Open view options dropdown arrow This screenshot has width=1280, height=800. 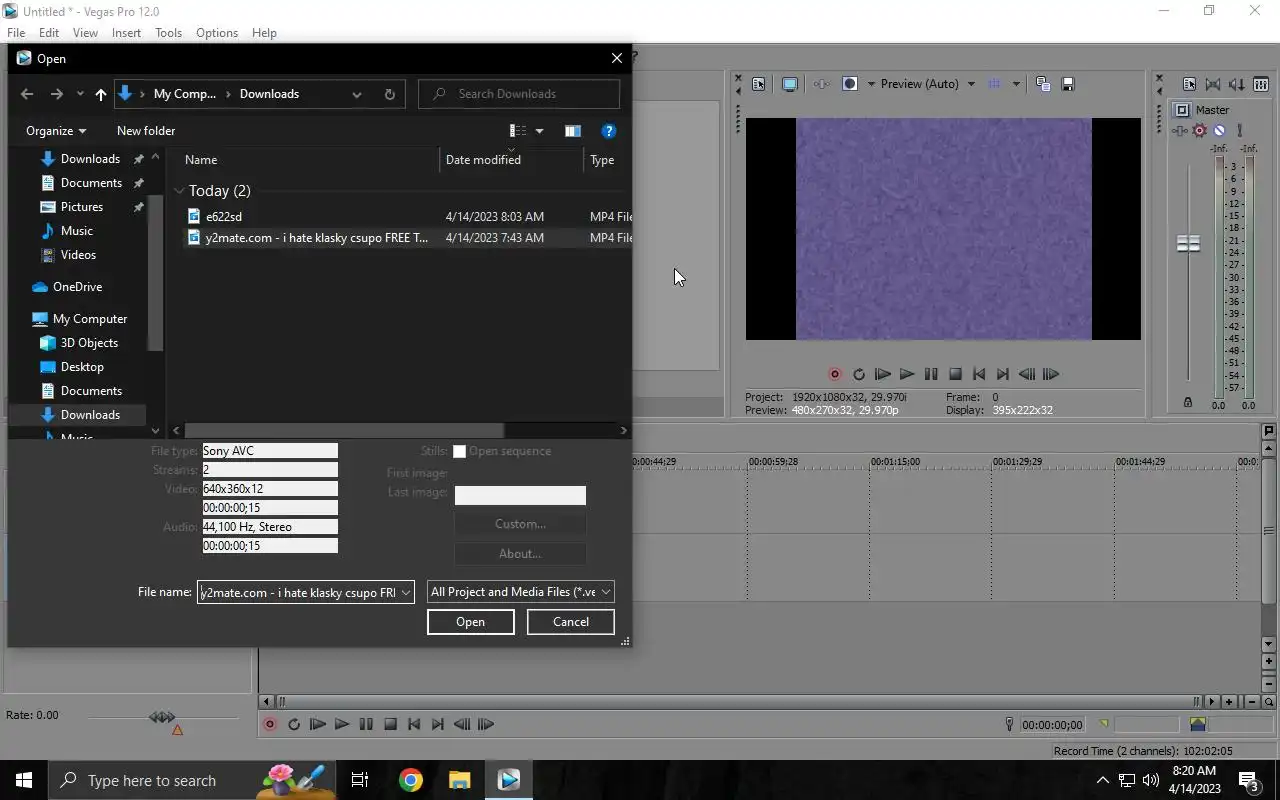(539, 131)
